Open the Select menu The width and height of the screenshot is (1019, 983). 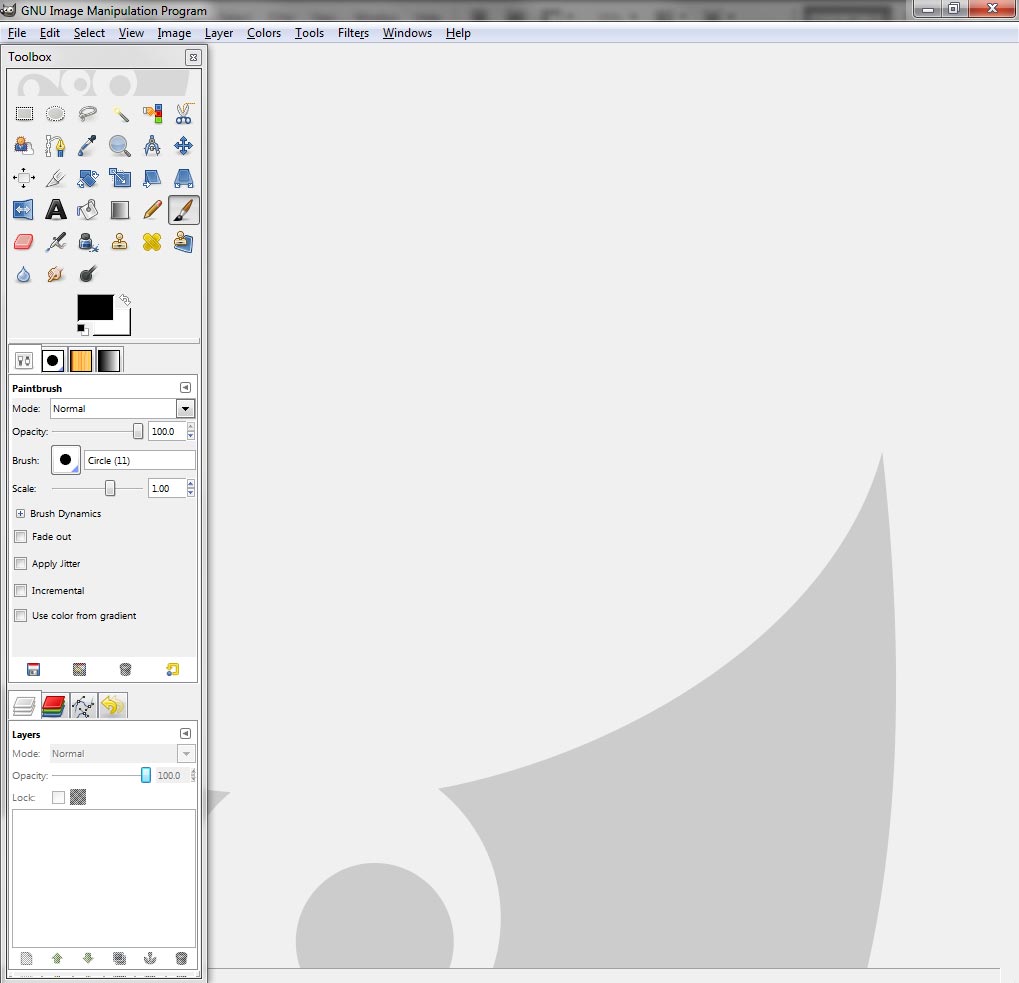(89, 33)
